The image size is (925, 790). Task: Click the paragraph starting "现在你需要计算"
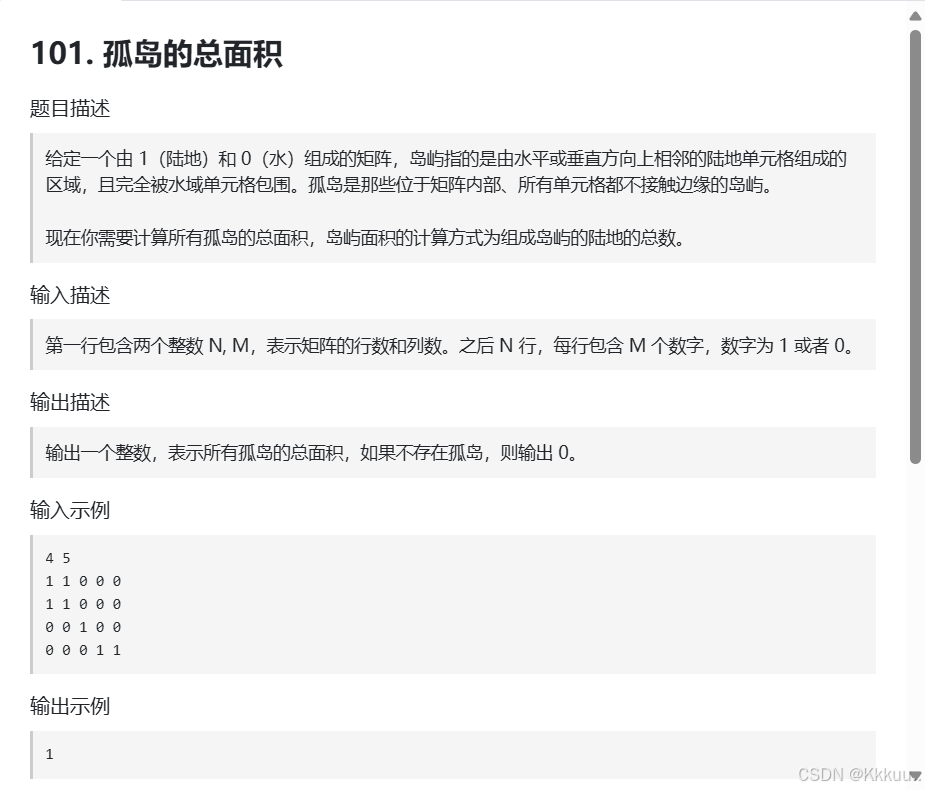[x=365, y=238]
